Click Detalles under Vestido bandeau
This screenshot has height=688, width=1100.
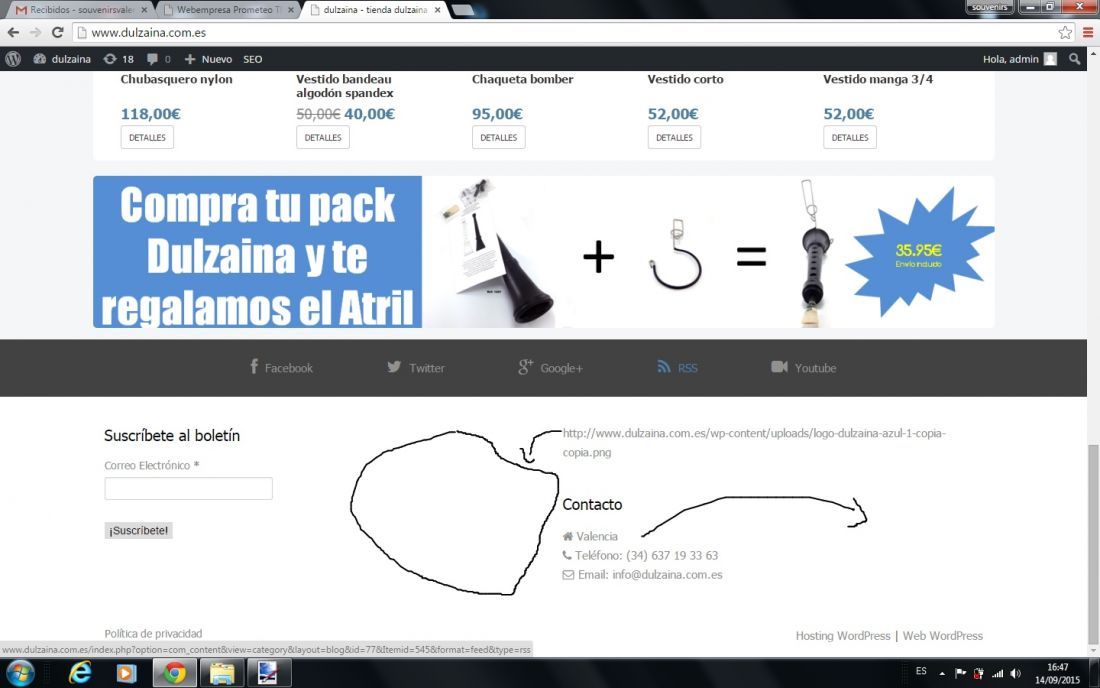pos(323,137)
